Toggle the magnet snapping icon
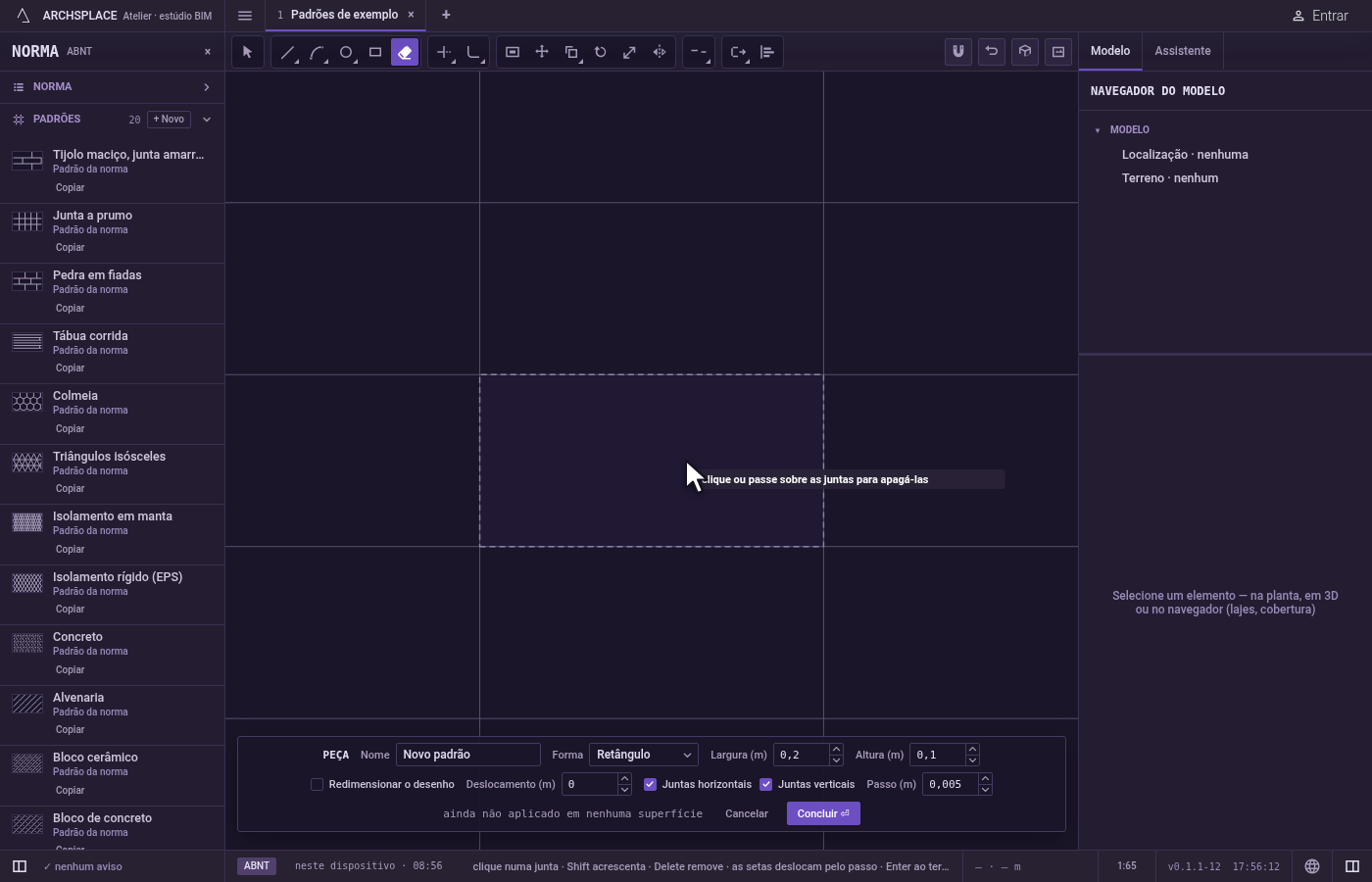The image size is (1372, 882). click(958, 52)
